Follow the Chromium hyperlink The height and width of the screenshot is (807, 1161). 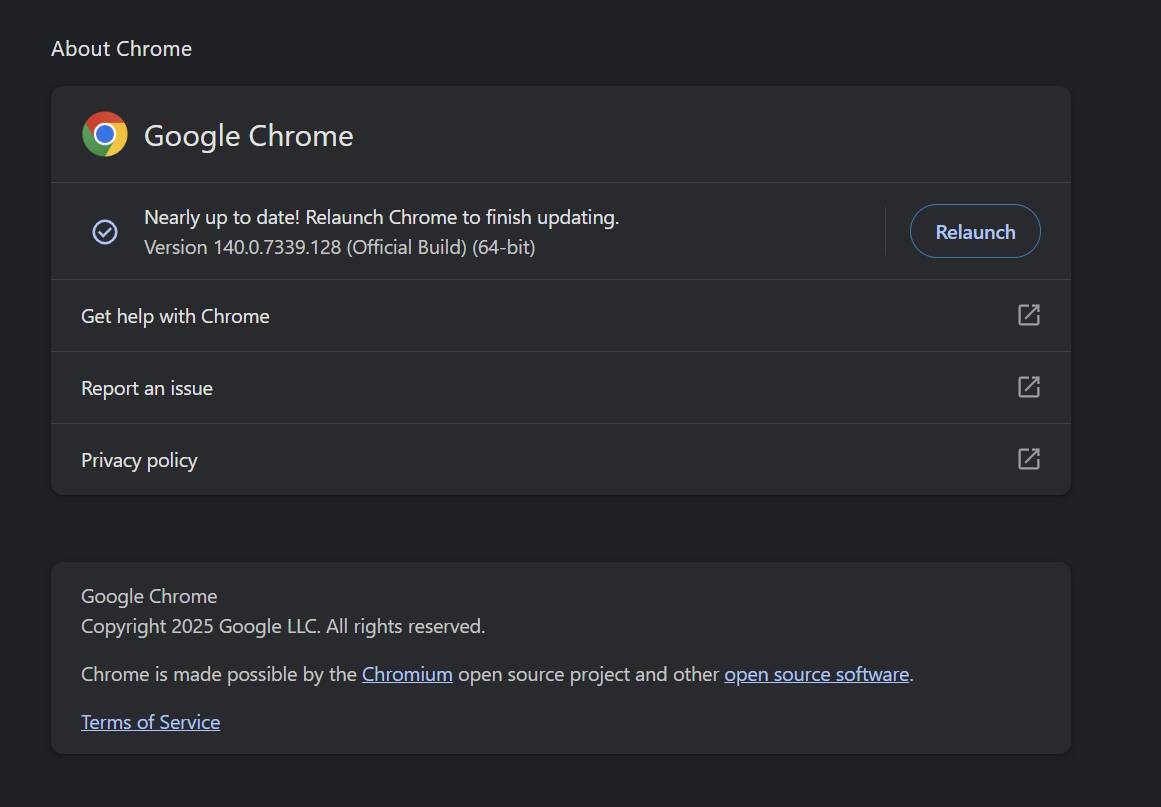[406, 674]
